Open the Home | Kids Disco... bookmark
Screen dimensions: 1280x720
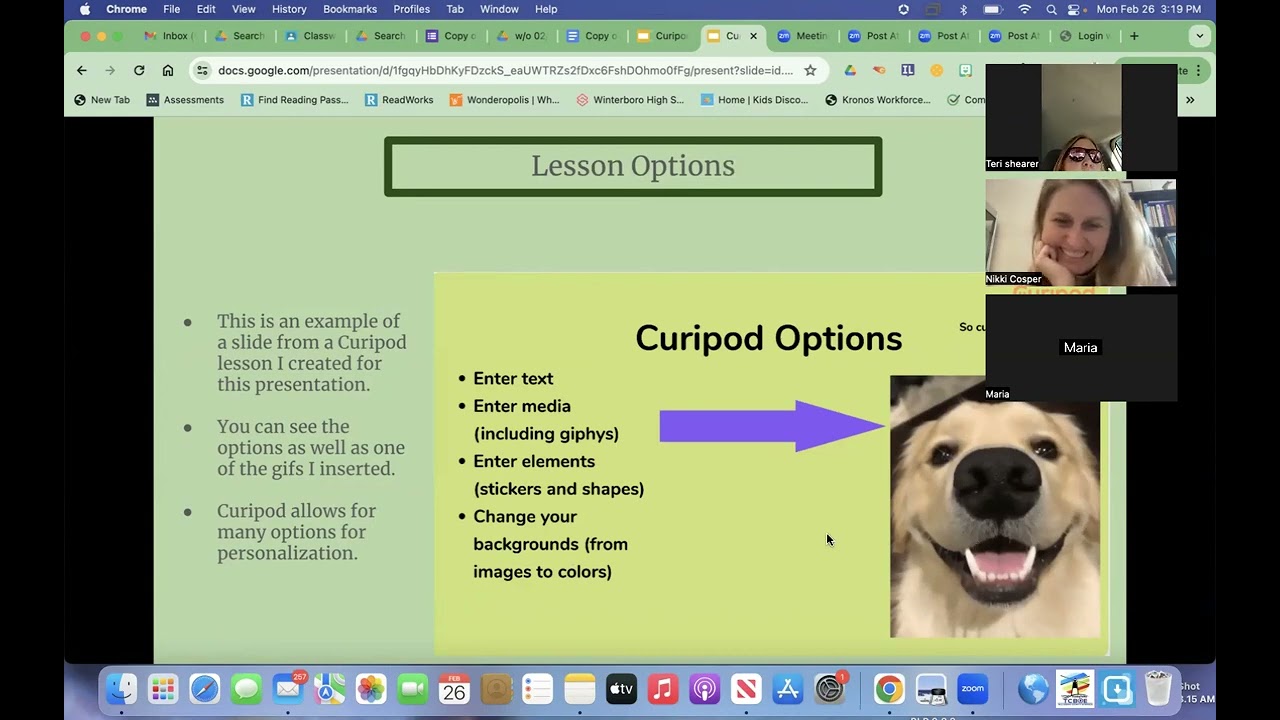[x=754, y=100]
